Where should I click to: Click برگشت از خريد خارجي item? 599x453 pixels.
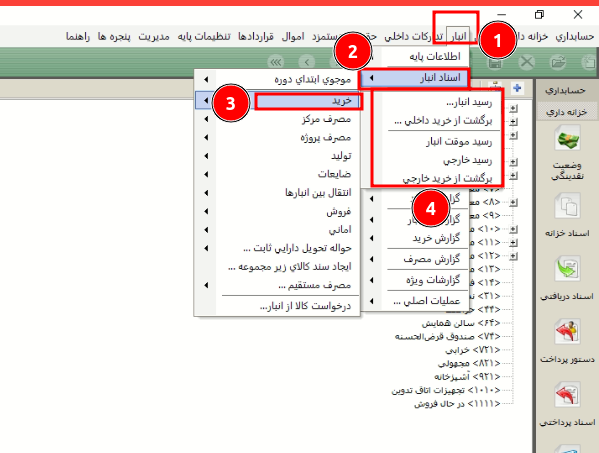point(438,178)
